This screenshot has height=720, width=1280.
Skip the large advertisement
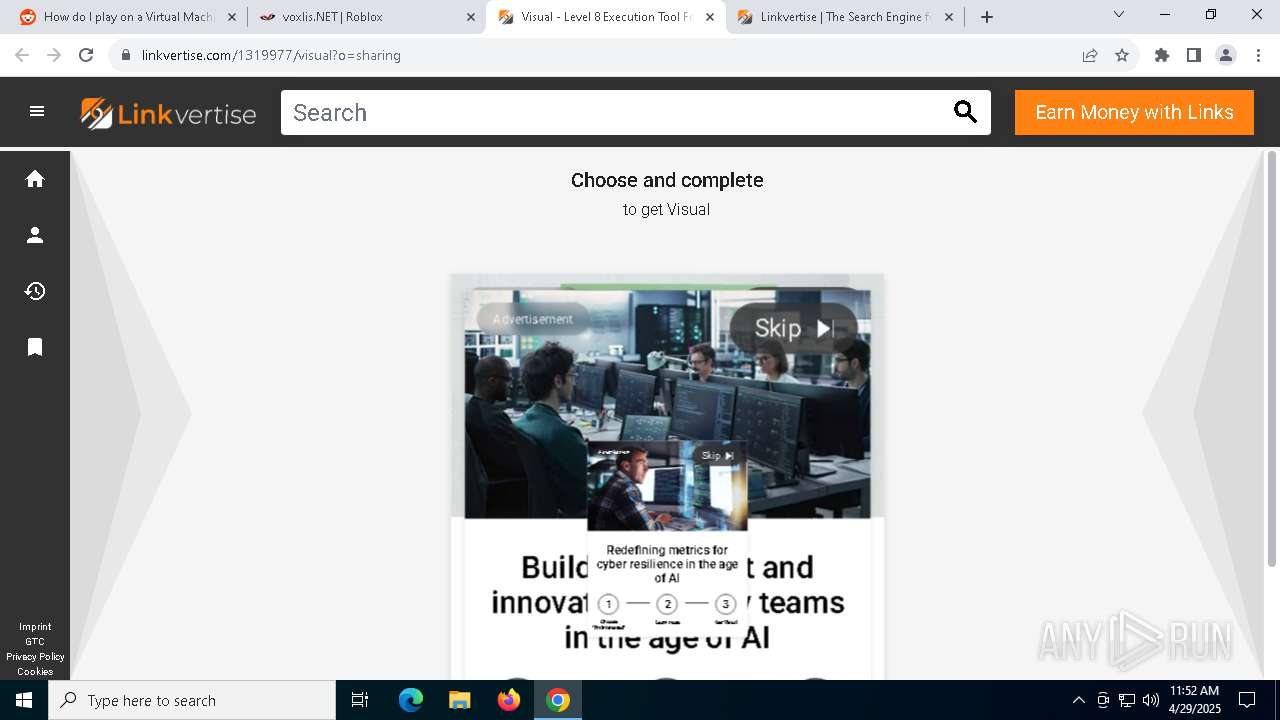[x=794, y=328]
